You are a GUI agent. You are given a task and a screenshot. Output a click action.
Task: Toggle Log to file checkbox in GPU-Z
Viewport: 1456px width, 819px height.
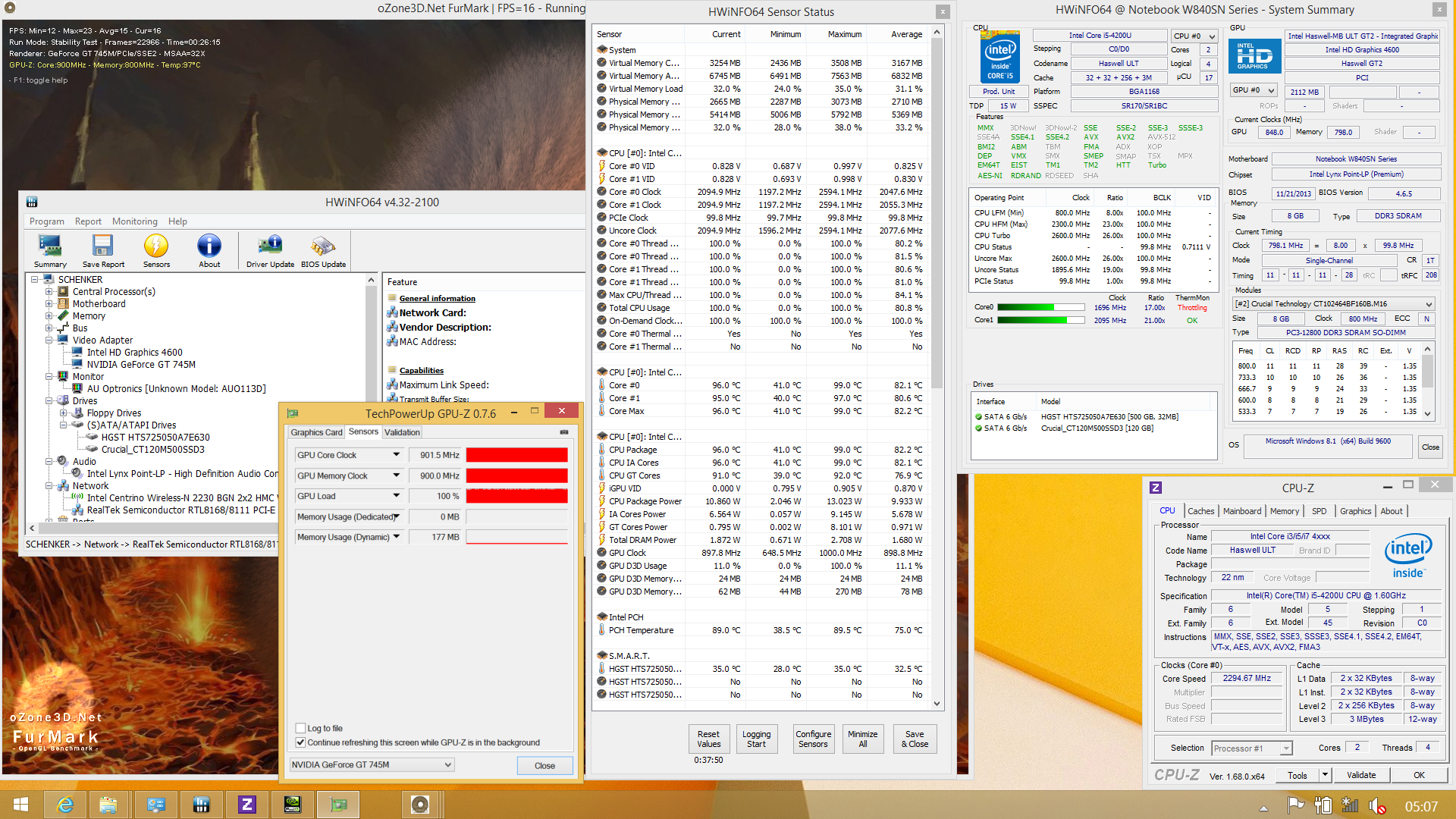pos(301,728)
